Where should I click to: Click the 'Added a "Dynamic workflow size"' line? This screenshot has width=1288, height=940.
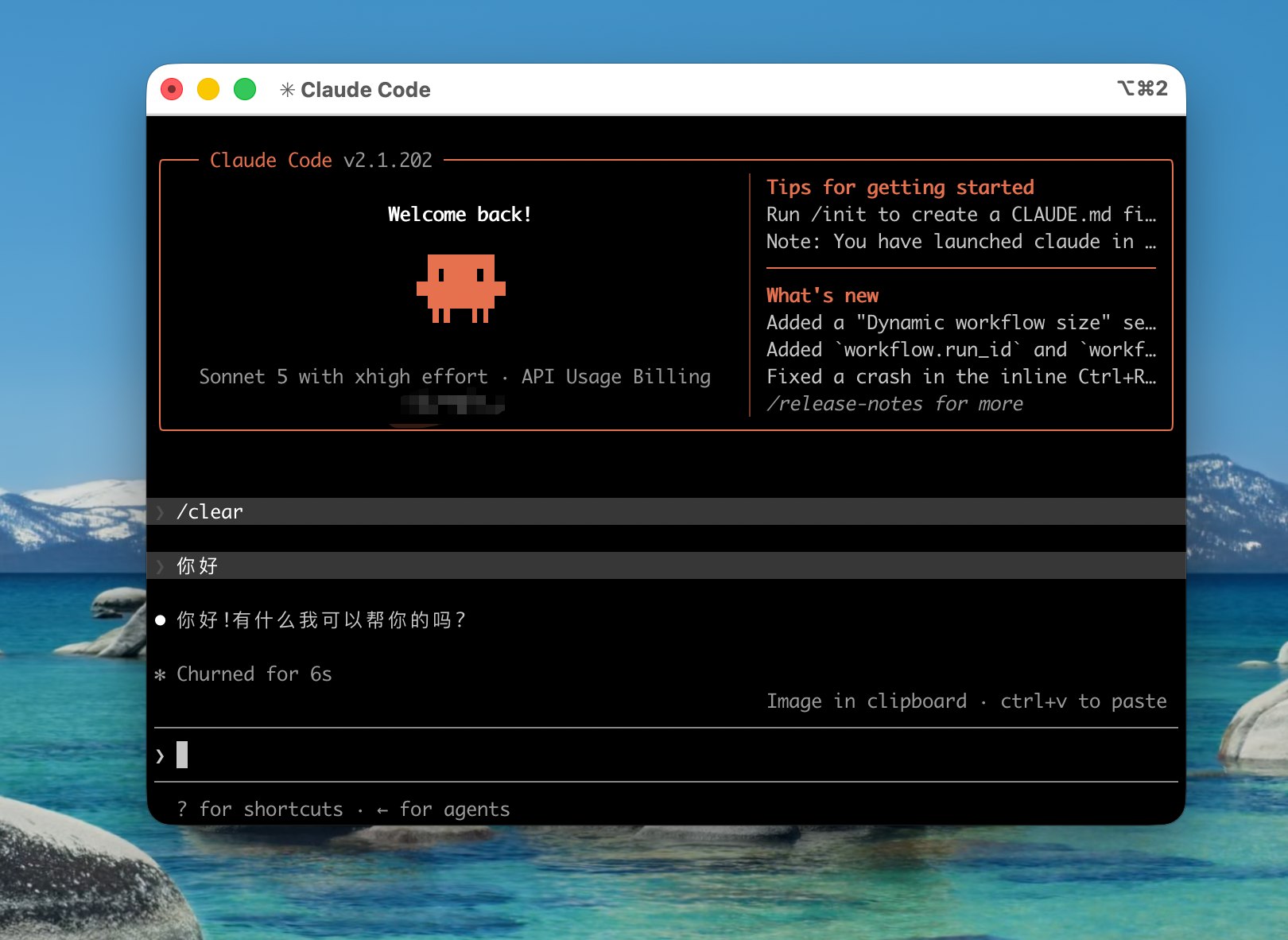click(961, 323)
